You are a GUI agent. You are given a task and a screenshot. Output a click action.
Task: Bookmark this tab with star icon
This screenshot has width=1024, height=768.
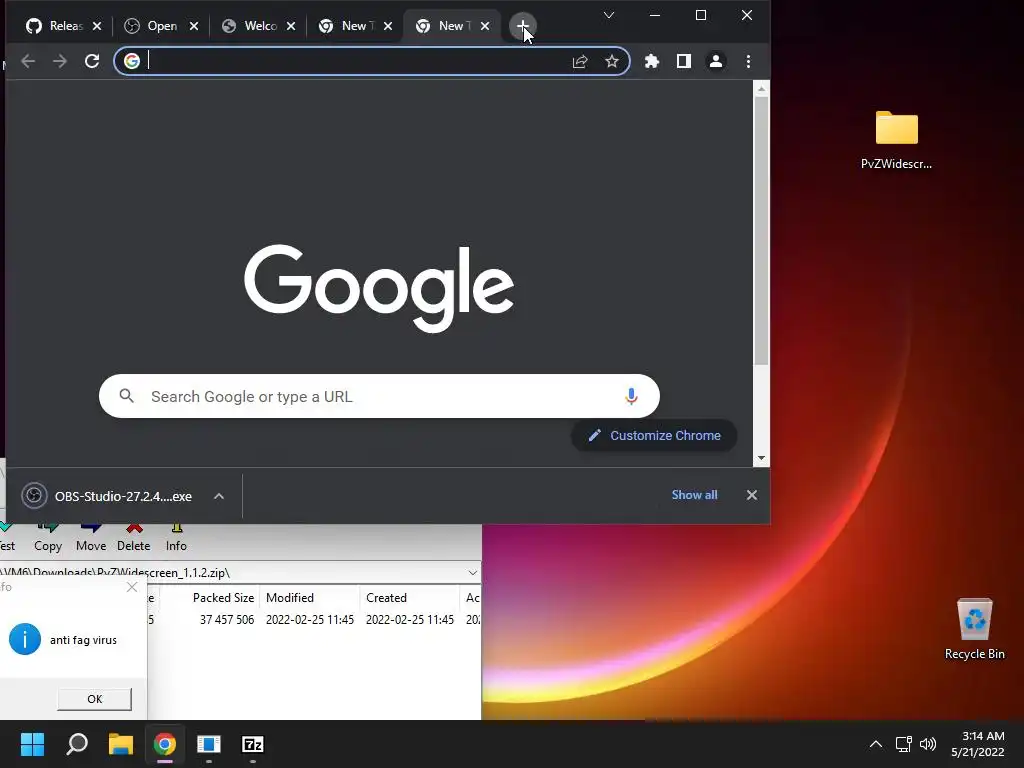click(x=612, y=61)
